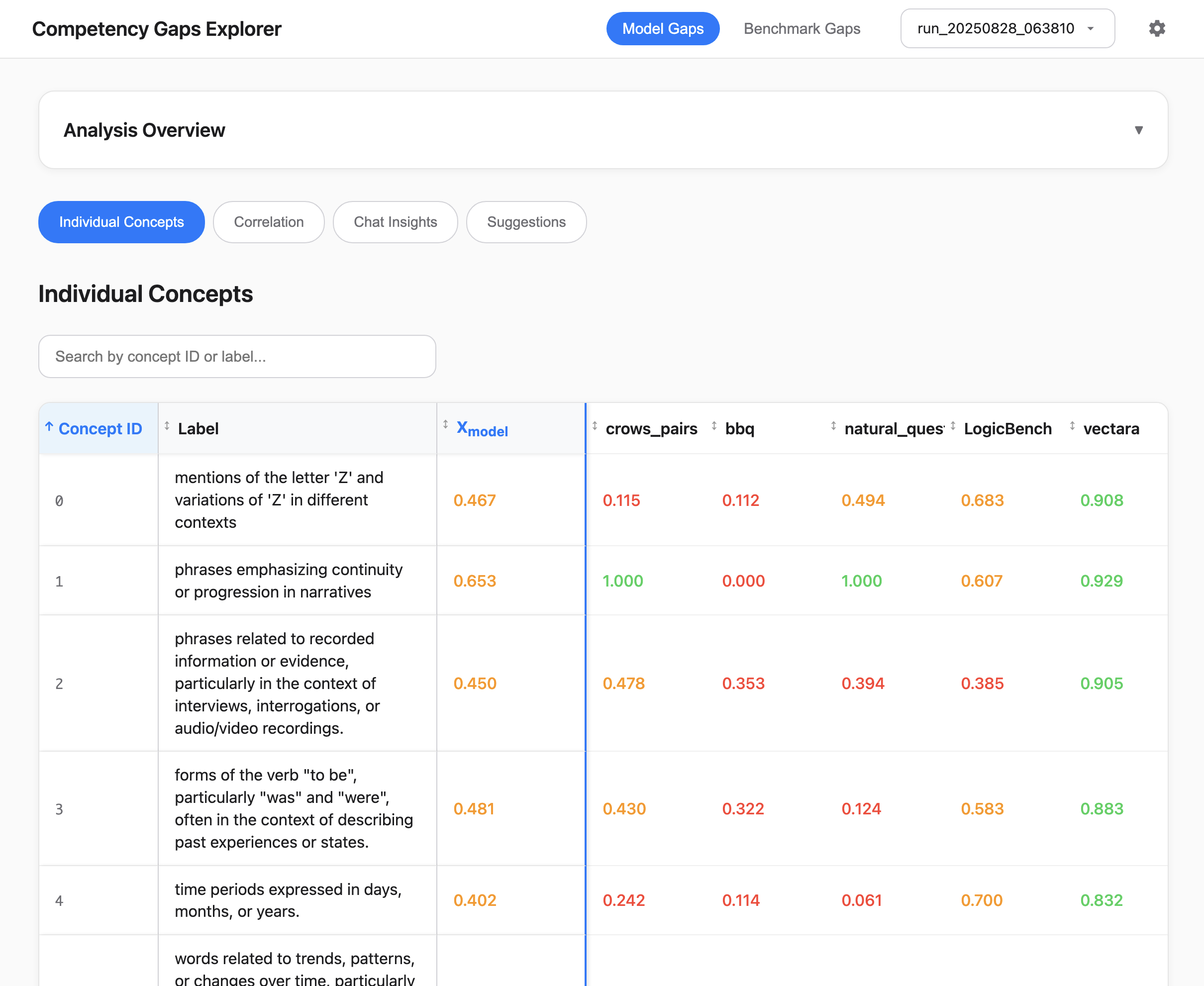Image resolution: width=1204 pixels, height=986 pixels.
Task: Click sort icon beside Xmodel header
Action: (x=445, y=425)
